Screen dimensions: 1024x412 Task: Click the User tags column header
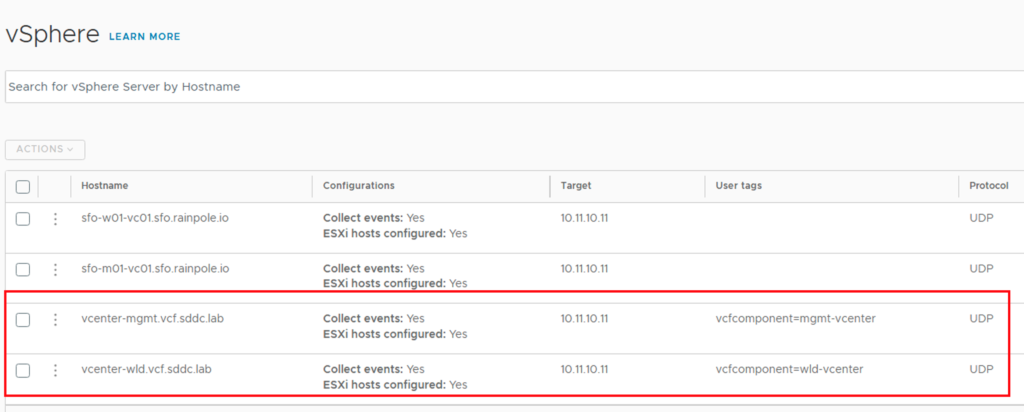(x=739, y=186)
